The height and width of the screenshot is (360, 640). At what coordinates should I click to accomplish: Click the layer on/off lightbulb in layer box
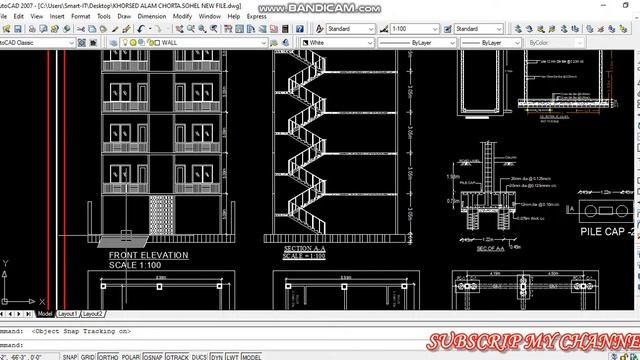(x=125, y=42)
